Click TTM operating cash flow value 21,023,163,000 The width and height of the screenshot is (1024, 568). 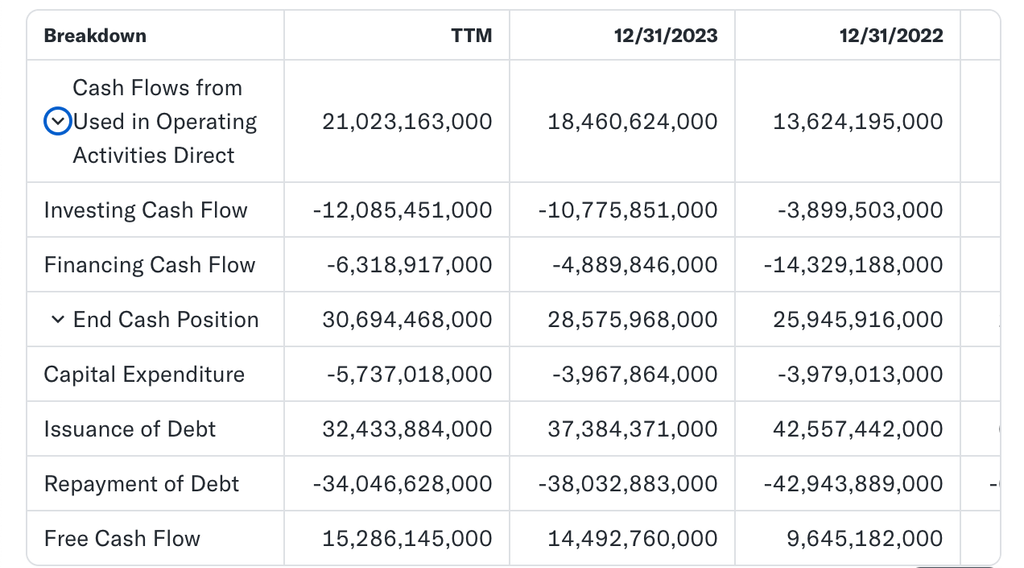pyautogui.click(x=407, y=122)
